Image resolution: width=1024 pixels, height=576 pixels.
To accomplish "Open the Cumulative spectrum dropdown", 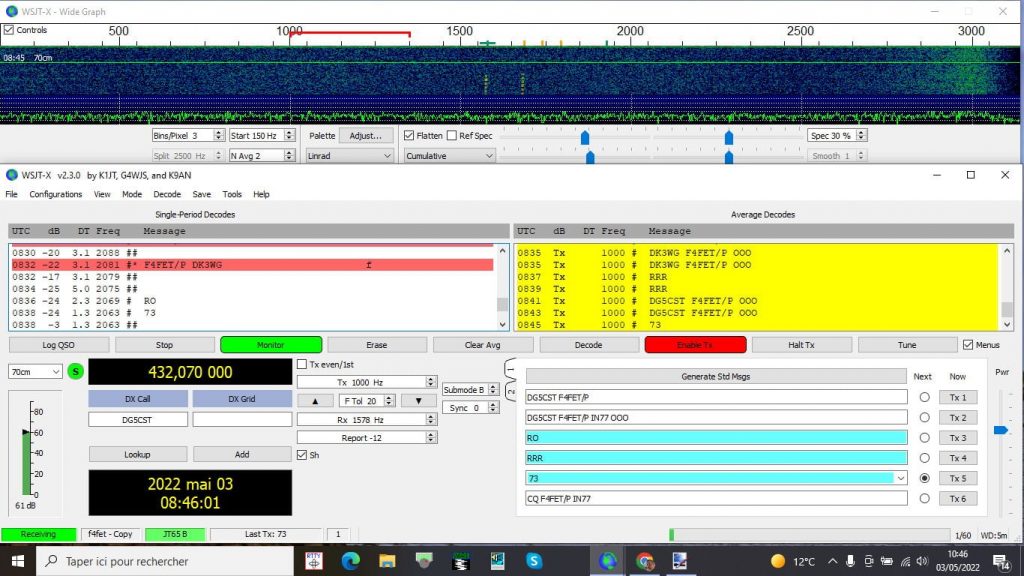I will (449, 156).
